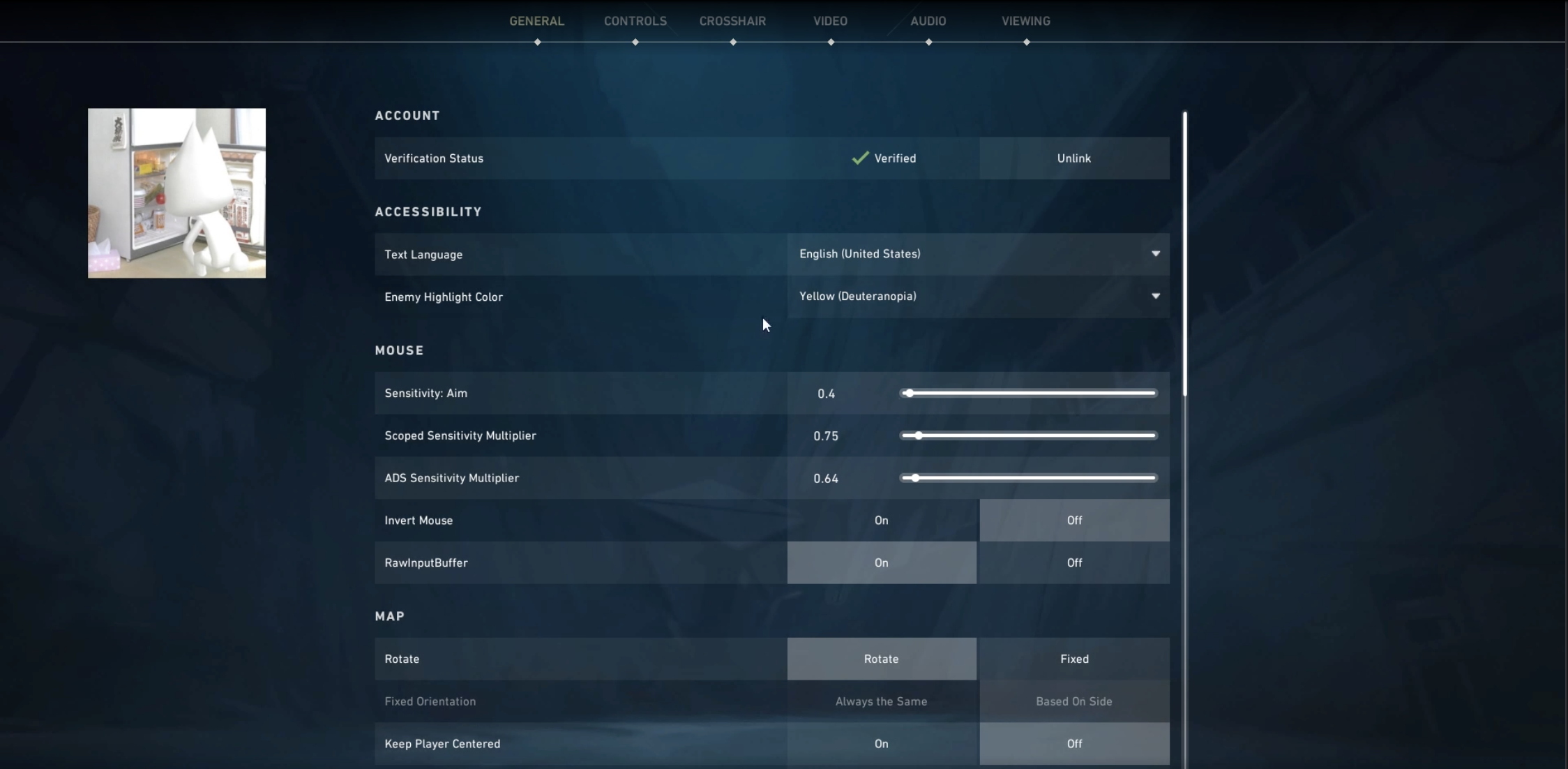Open the CROSSHAIR tab
The image size is (1568, 769).
[732, 21]
